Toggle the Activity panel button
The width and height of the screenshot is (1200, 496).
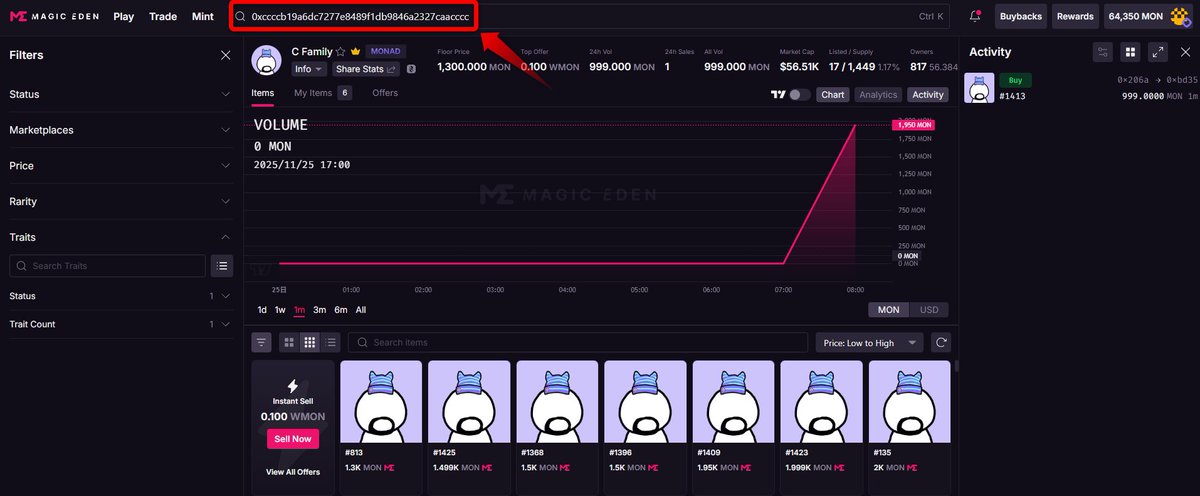[927, 94]
